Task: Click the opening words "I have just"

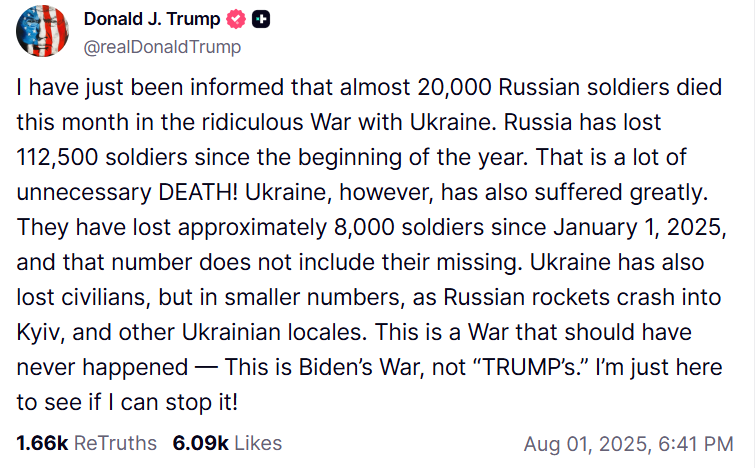Action: click(x=61, y=87)
